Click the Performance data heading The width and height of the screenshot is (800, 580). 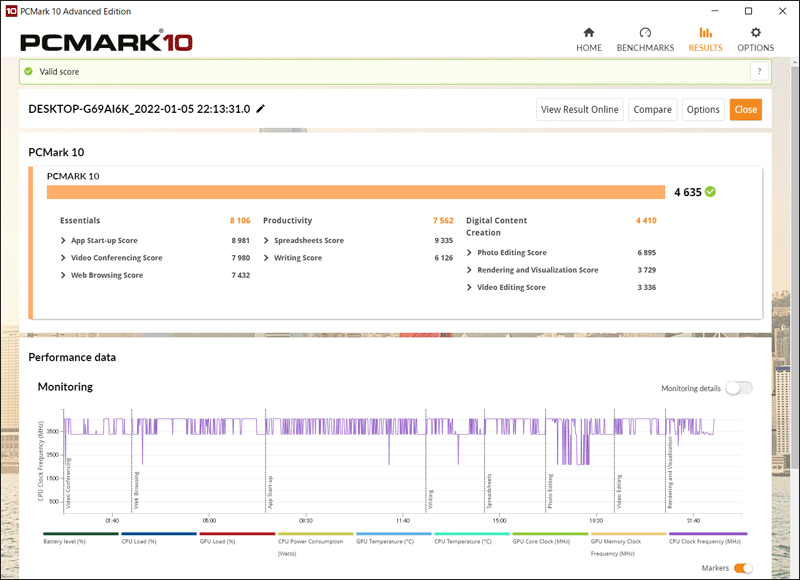click(72, 357)
